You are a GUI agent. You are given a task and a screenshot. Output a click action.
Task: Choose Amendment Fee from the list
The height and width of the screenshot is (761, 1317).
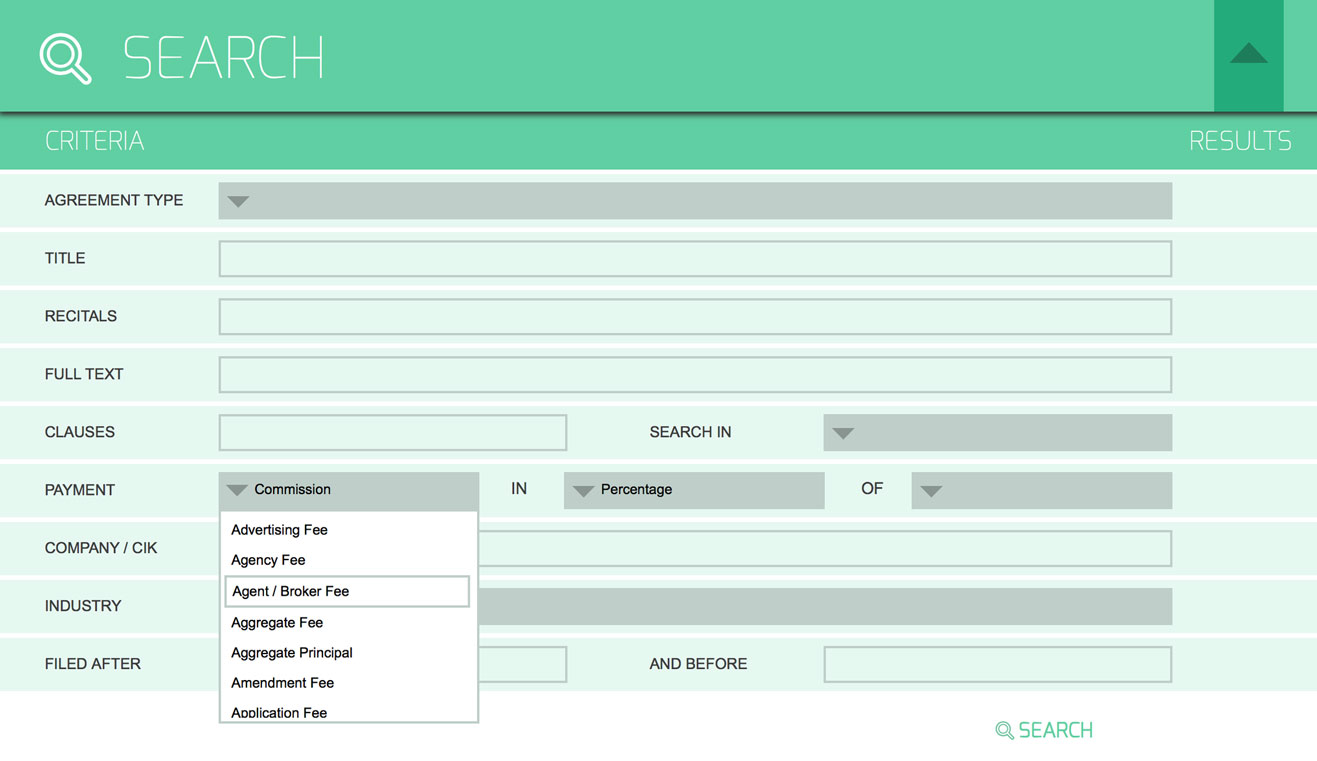282,683
